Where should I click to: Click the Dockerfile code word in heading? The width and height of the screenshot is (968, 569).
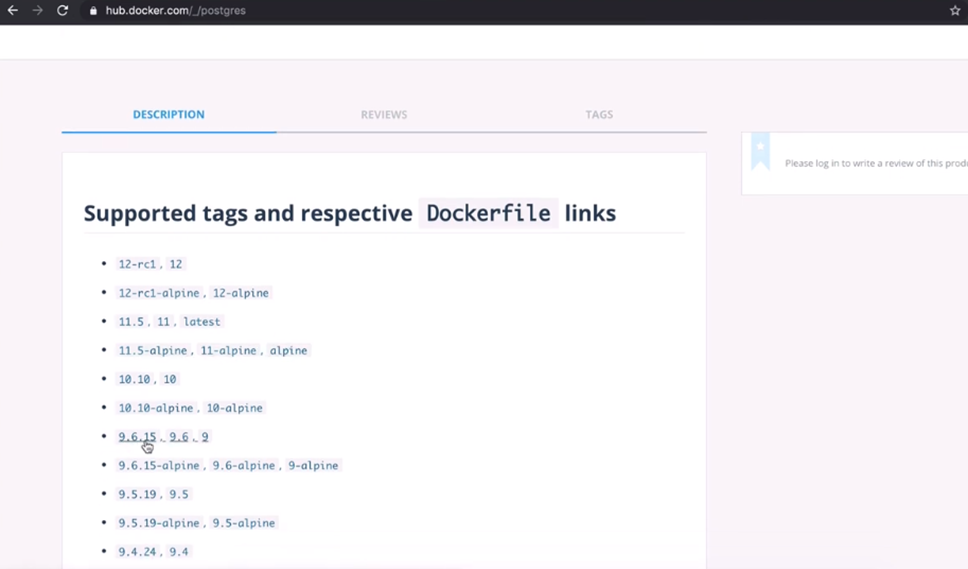pos(488,214)
